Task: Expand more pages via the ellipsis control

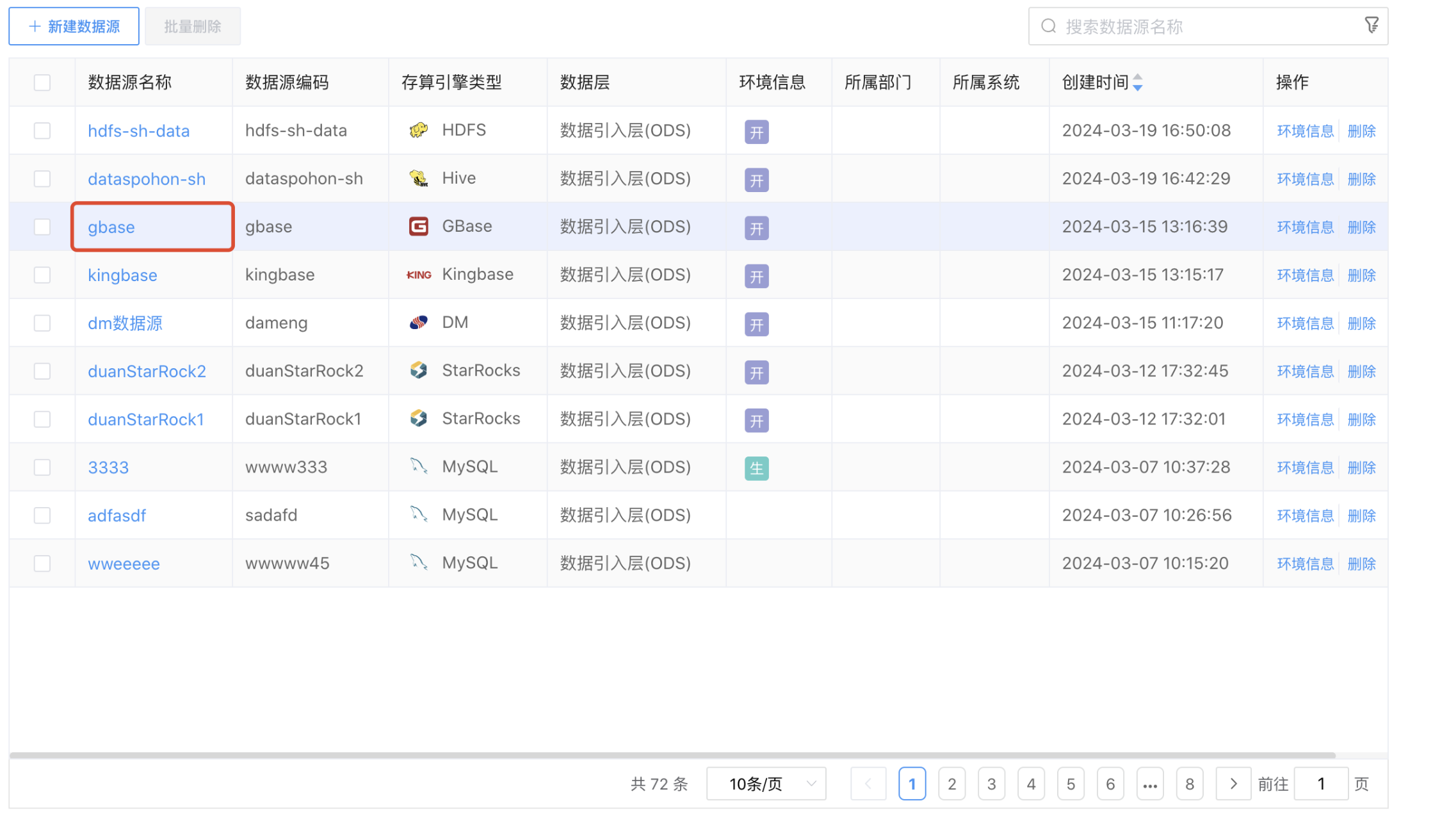Action: pyautogui.click(x=1150, y=783)
